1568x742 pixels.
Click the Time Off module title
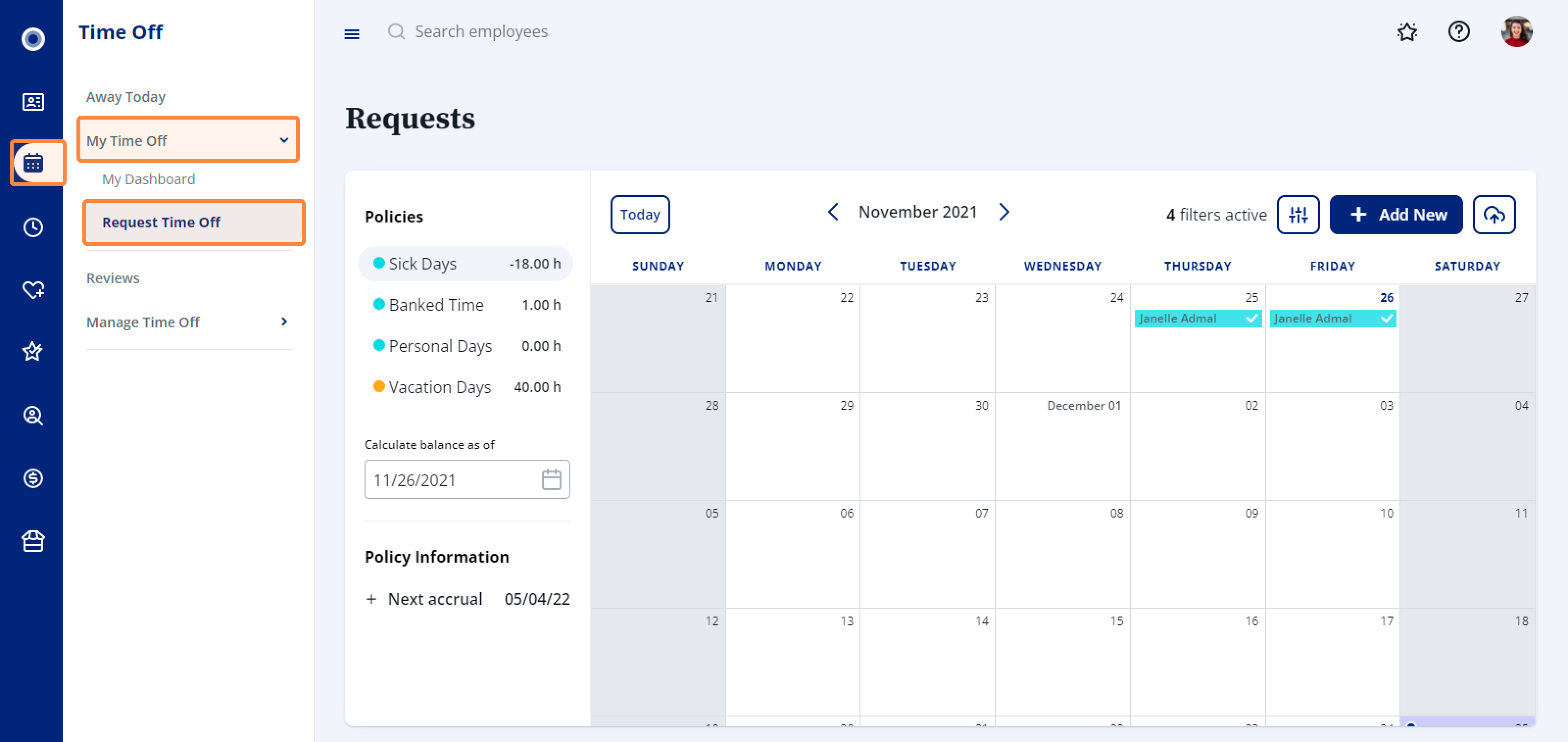click(121, 32)
